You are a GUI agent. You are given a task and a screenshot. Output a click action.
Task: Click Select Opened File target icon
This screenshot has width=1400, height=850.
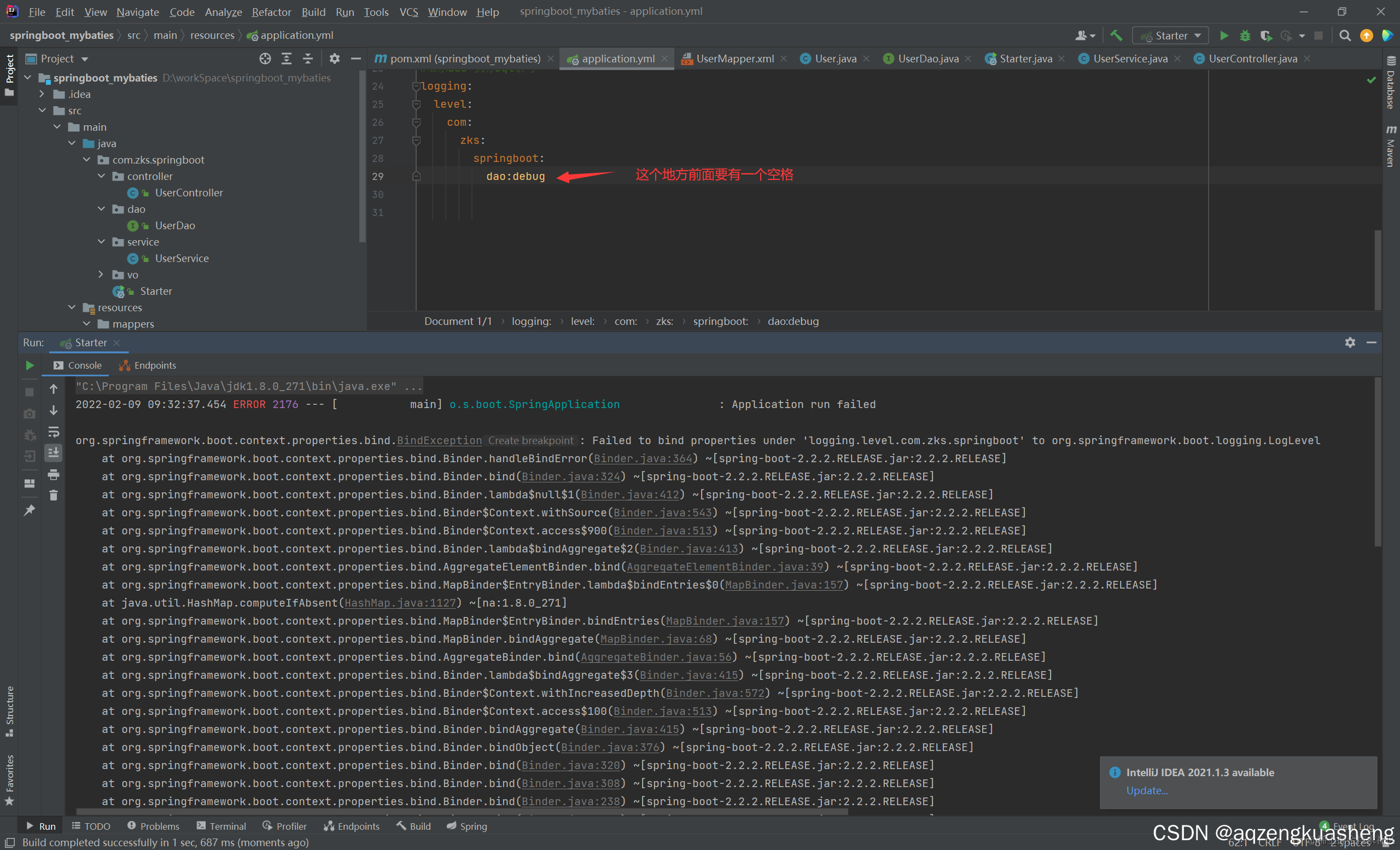click(x=265, y=59)
